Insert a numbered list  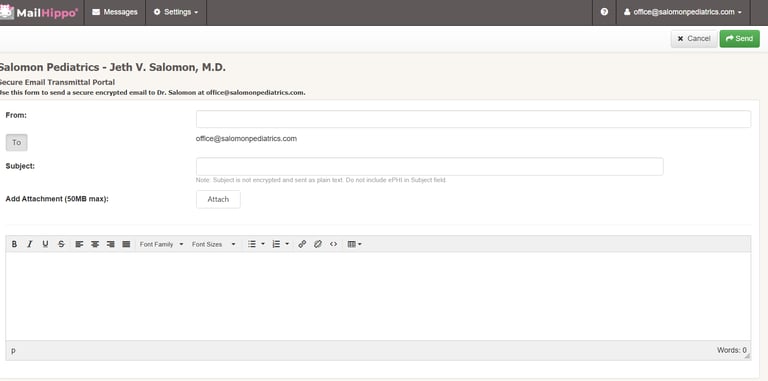coord(276,244)
